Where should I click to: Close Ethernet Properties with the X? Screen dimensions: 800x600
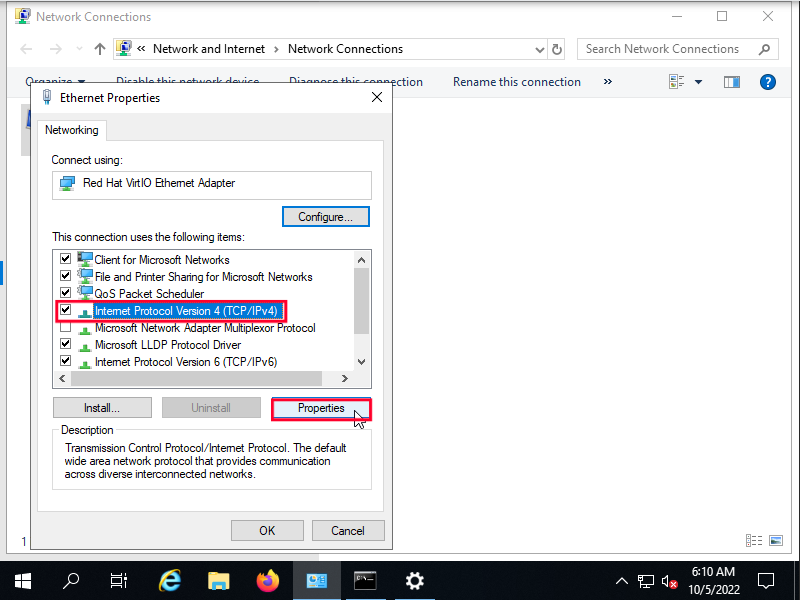click(x=377, y=97)
